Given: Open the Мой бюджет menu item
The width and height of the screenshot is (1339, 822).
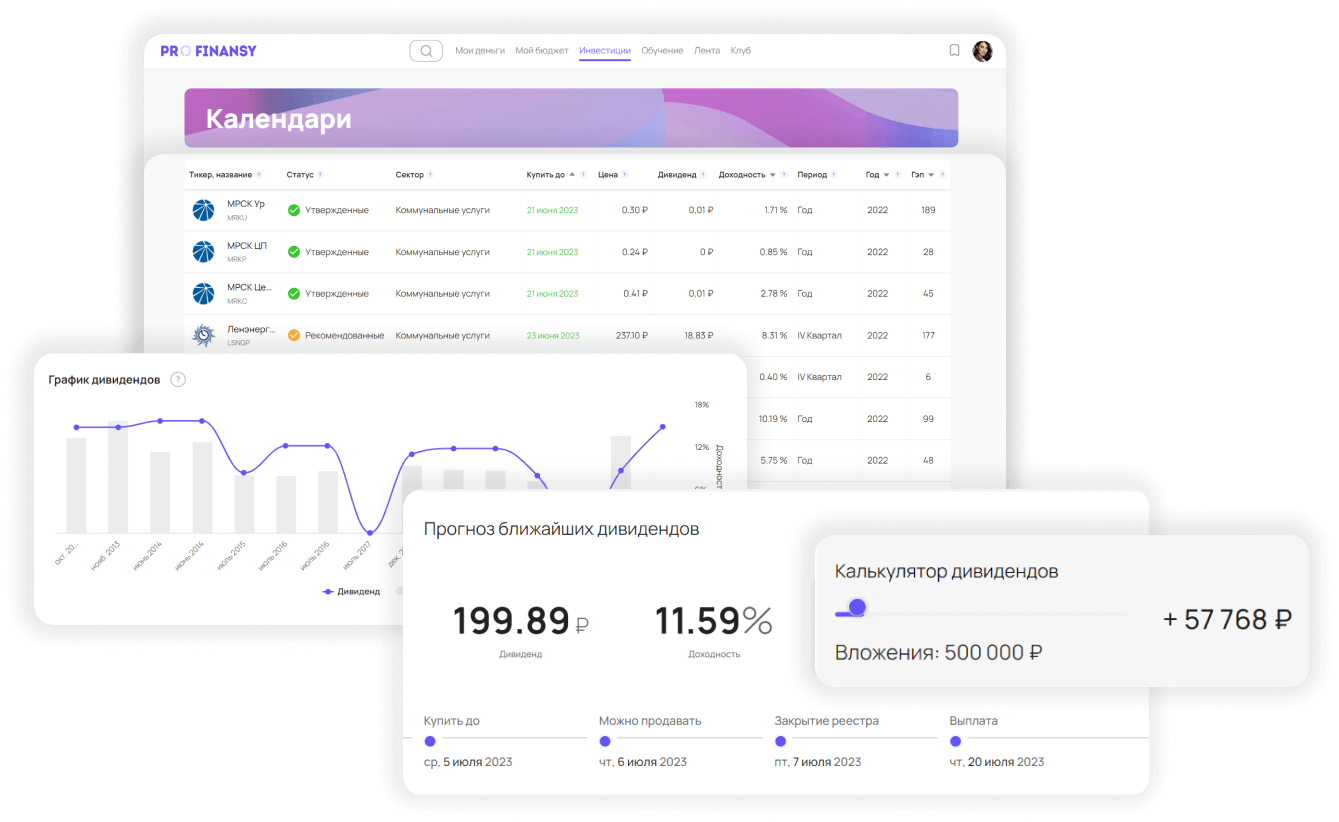Looking at the screenshot, I should click(542, 51).
